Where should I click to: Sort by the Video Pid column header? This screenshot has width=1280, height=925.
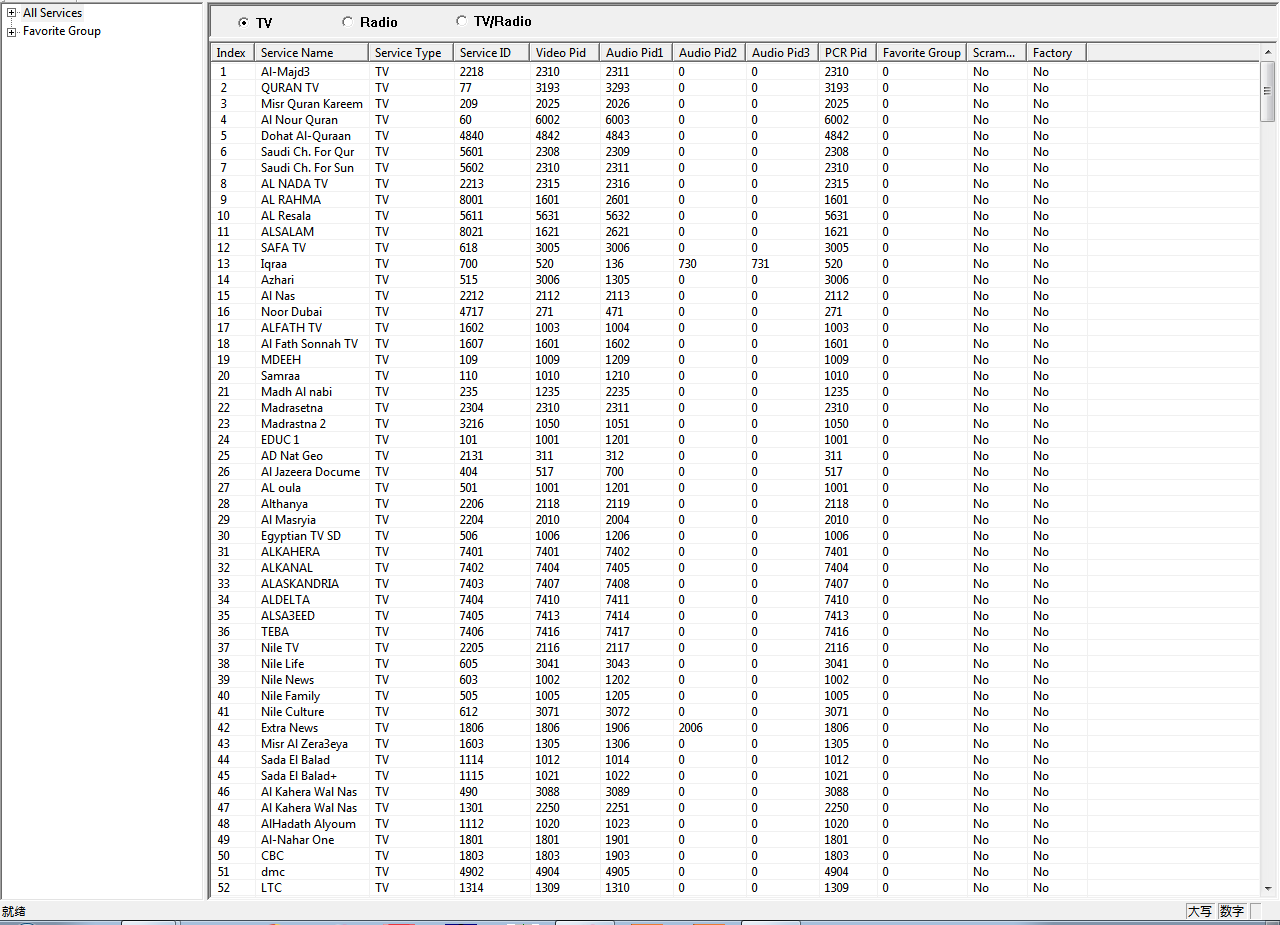click(x=564, y=52)
